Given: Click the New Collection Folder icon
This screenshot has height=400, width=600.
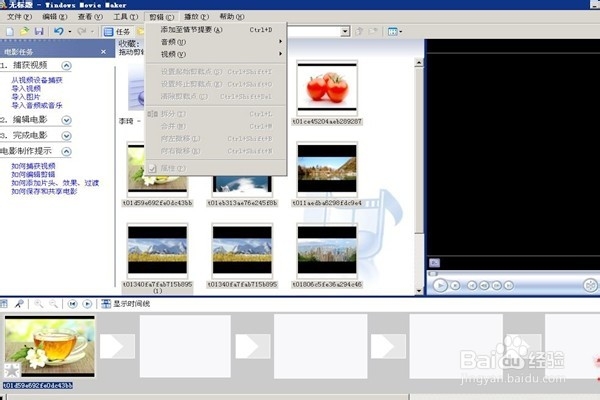Looking at the screenshot, I should (373, 31).
